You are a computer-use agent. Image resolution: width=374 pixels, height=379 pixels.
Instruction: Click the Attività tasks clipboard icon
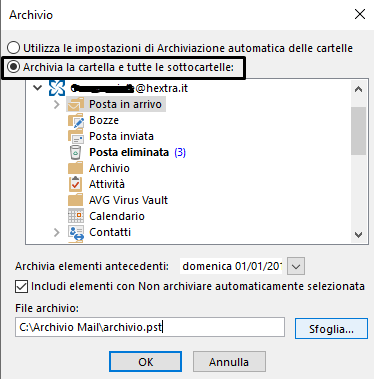76,184
